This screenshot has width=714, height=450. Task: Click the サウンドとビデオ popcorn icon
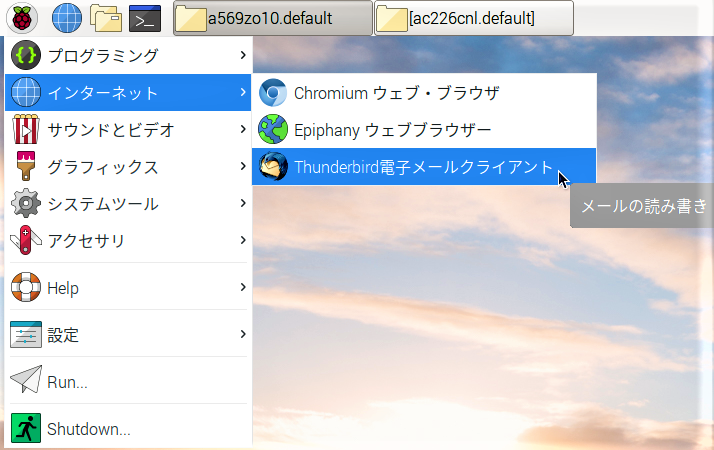pos(26,129)
